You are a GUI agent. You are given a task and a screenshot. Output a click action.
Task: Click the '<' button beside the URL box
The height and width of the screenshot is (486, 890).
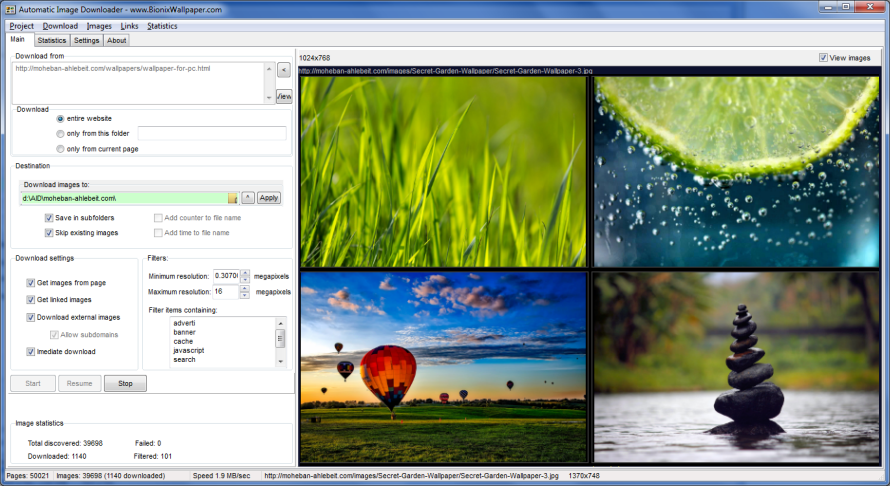pos(283,70)
